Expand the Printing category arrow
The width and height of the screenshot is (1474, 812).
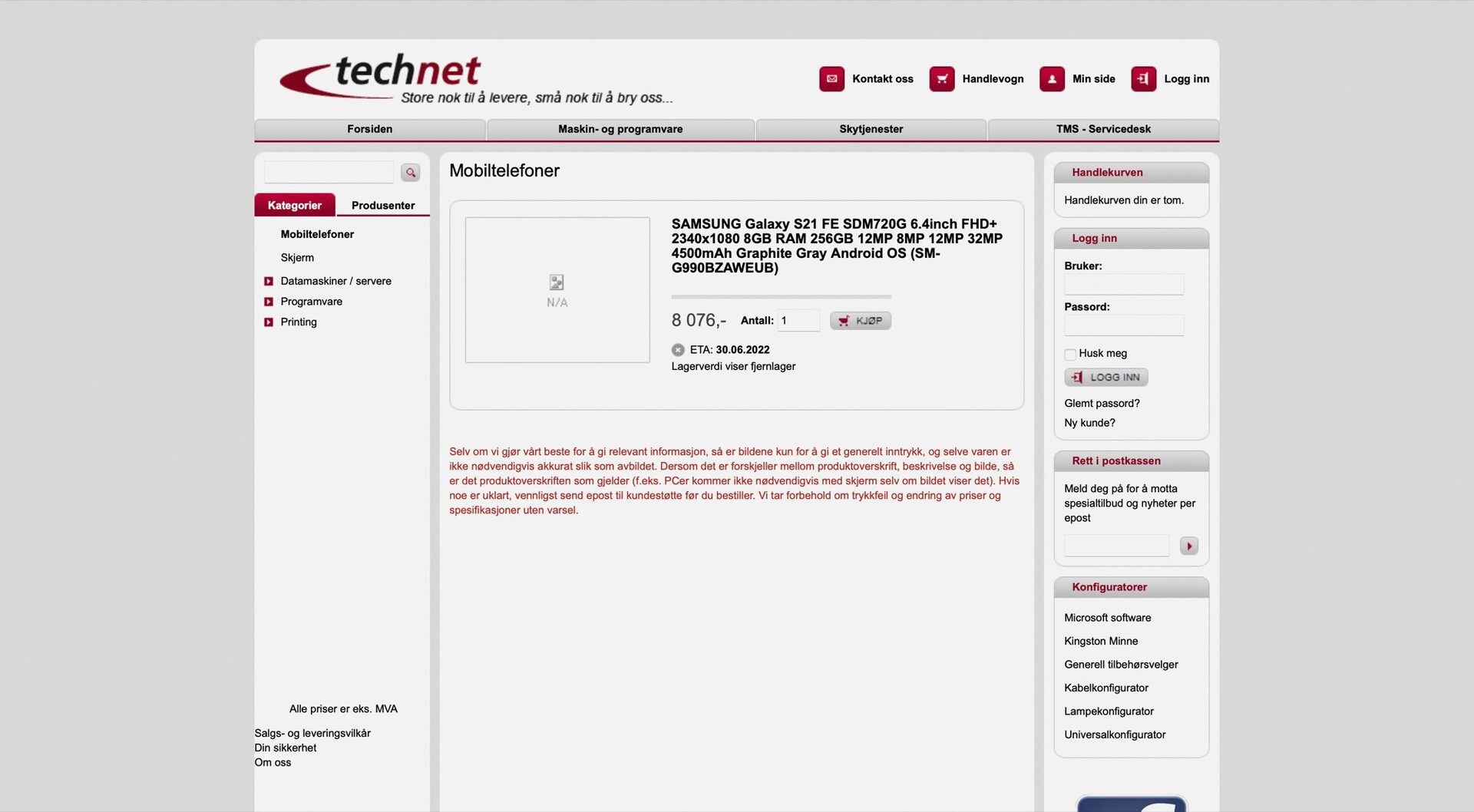(x=269, y=322)
